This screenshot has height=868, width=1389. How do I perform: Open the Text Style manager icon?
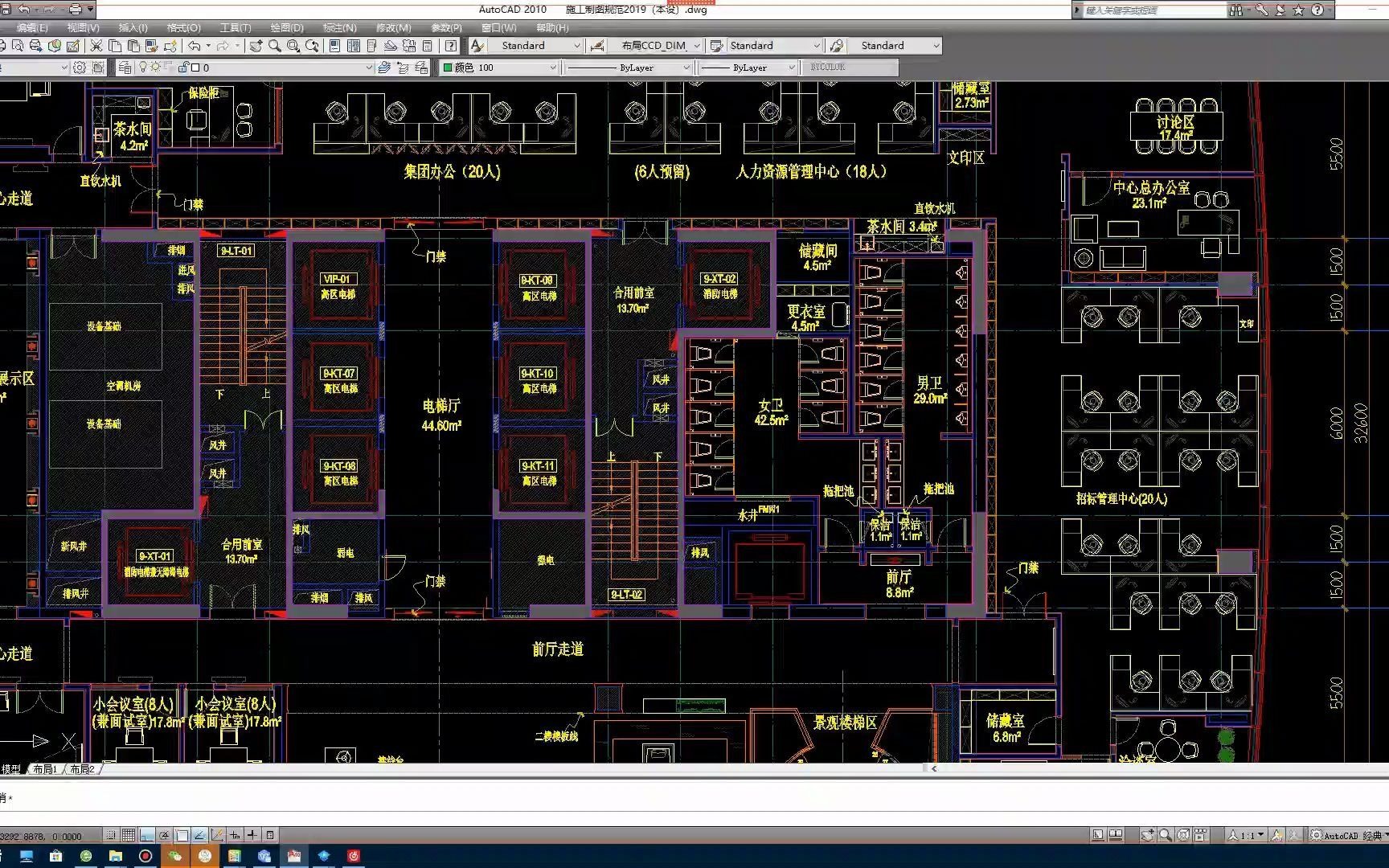477,46
